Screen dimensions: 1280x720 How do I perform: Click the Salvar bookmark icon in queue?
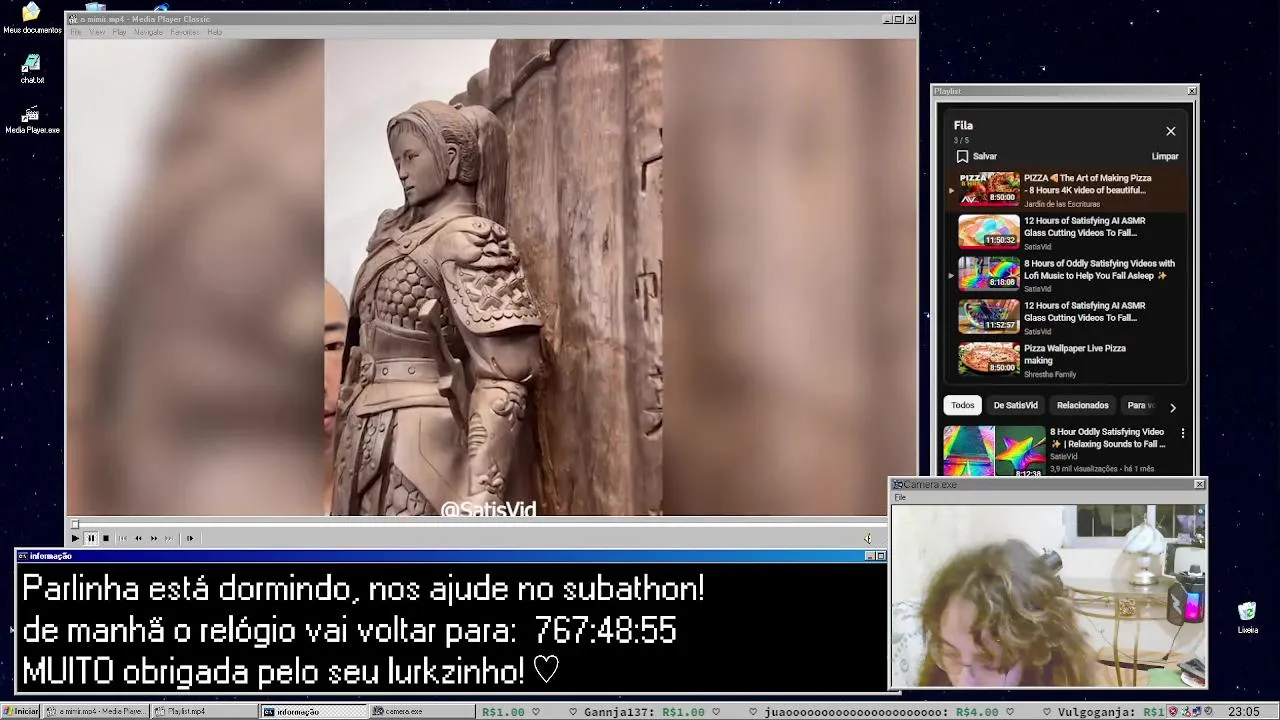coord(962,156)
